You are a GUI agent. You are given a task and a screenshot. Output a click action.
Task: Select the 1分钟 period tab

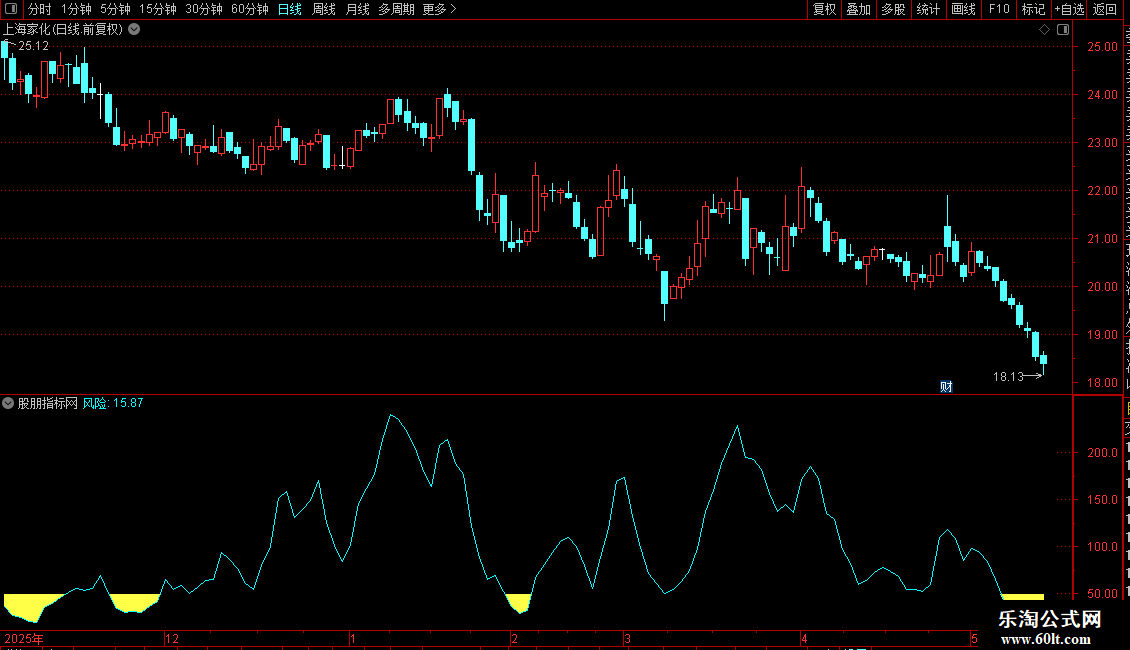click(76, 9)
